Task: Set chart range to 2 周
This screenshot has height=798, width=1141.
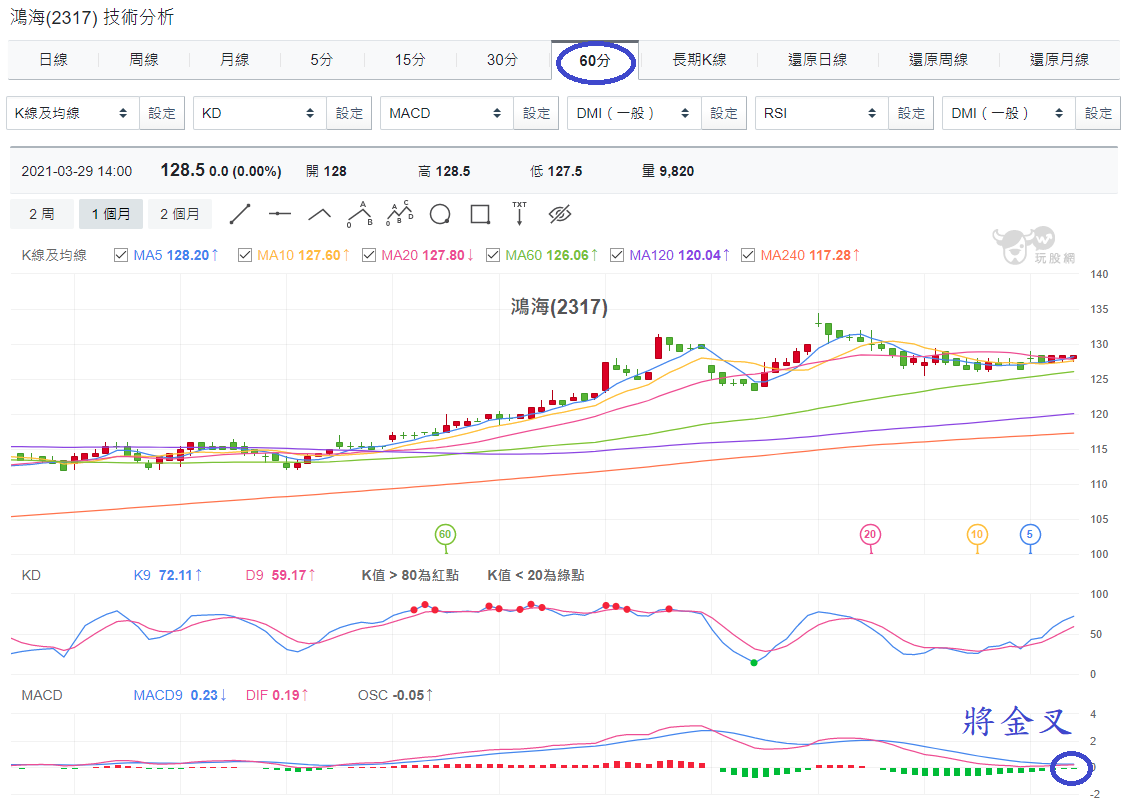Action: click(41, 214)
